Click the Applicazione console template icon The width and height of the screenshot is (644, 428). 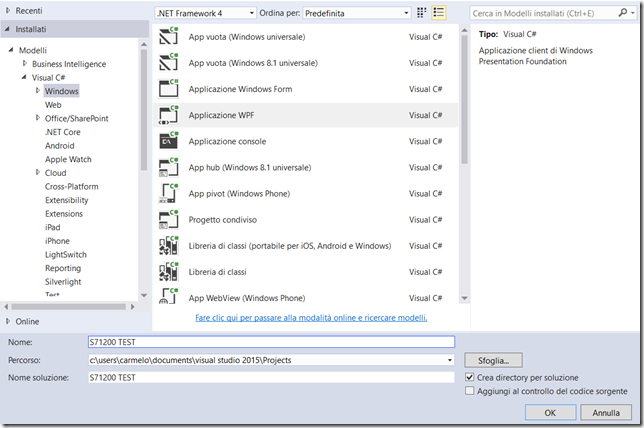click(x=168, y=141)
